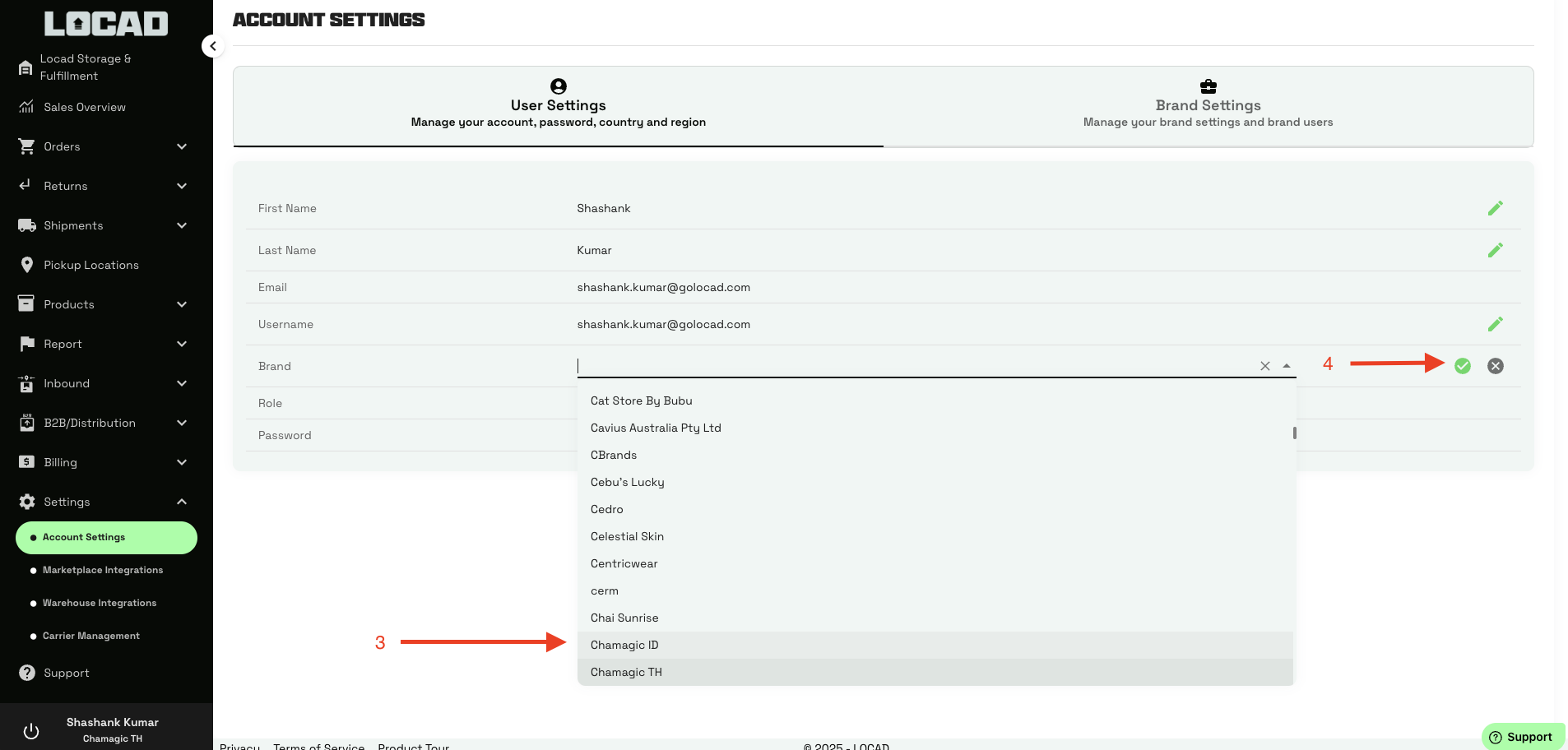This screenshot has height=750, width=1568.
Task: Click the Settings gear icon
Action: click(27, 502)
